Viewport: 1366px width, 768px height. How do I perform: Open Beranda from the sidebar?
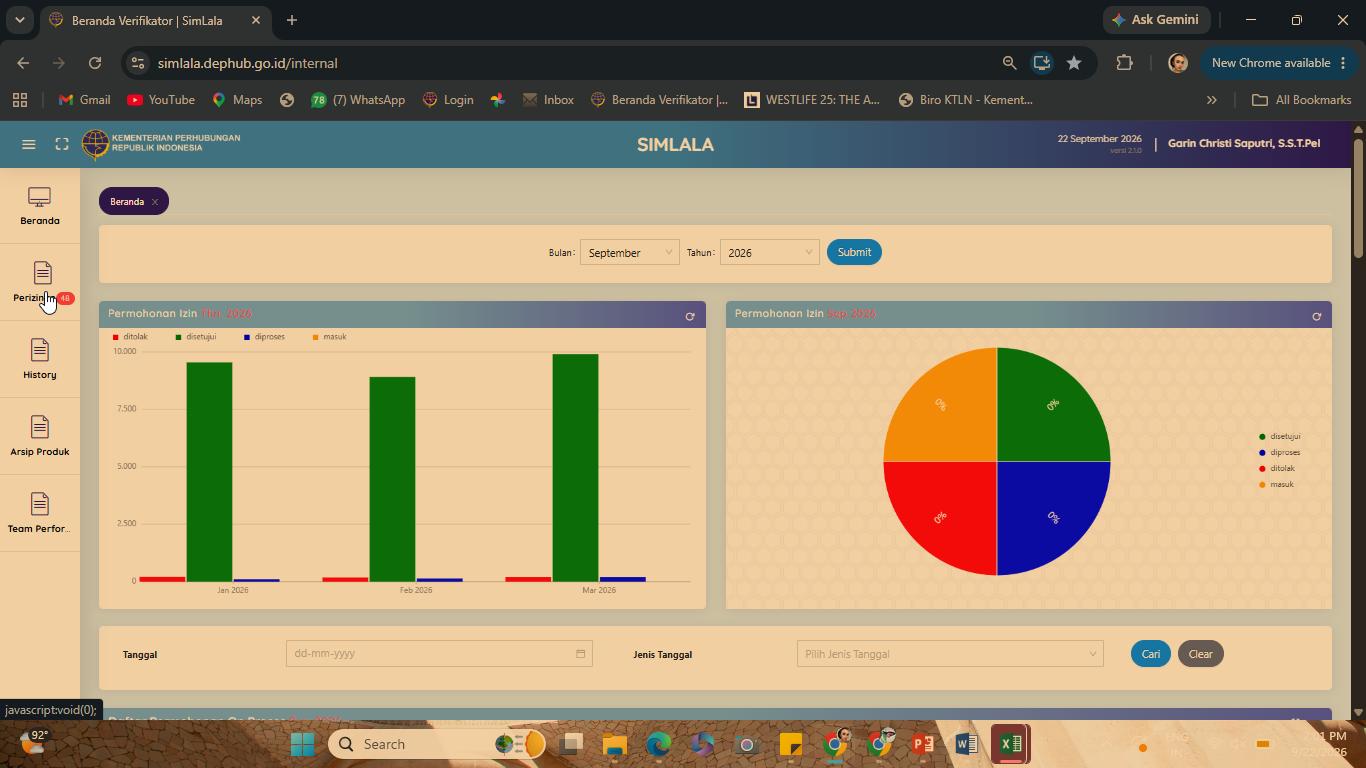(x=40, y=206)
